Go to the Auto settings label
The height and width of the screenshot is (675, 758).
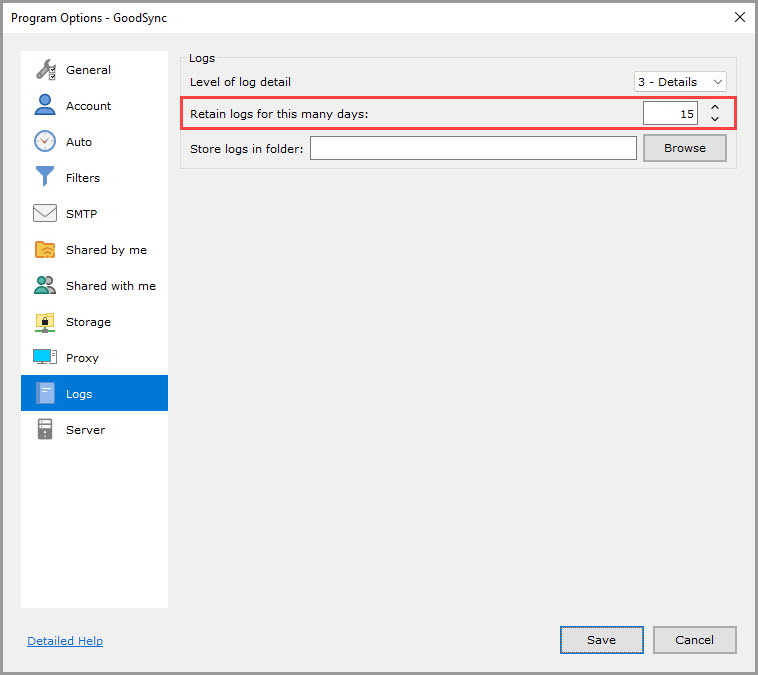pyautogui.click(x=79, y=142)
